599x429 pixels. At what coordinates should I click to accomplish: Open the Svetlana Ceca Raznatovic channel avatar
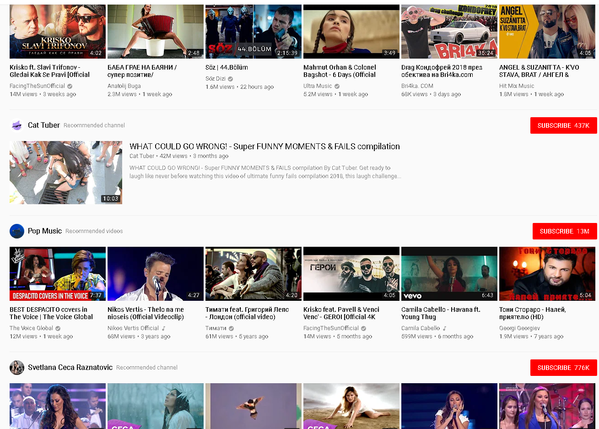click(17, 367)
